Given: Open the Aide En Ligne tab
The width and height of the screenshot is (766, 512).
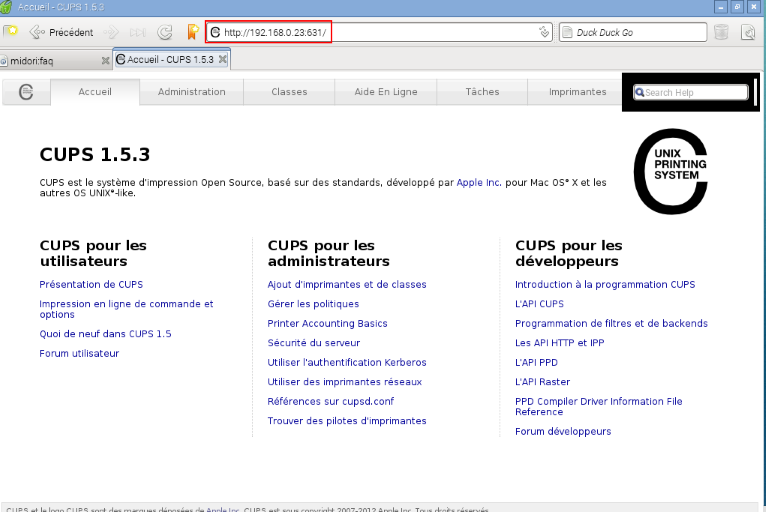Looking at the screenshot, I should [x=386, y=92].
